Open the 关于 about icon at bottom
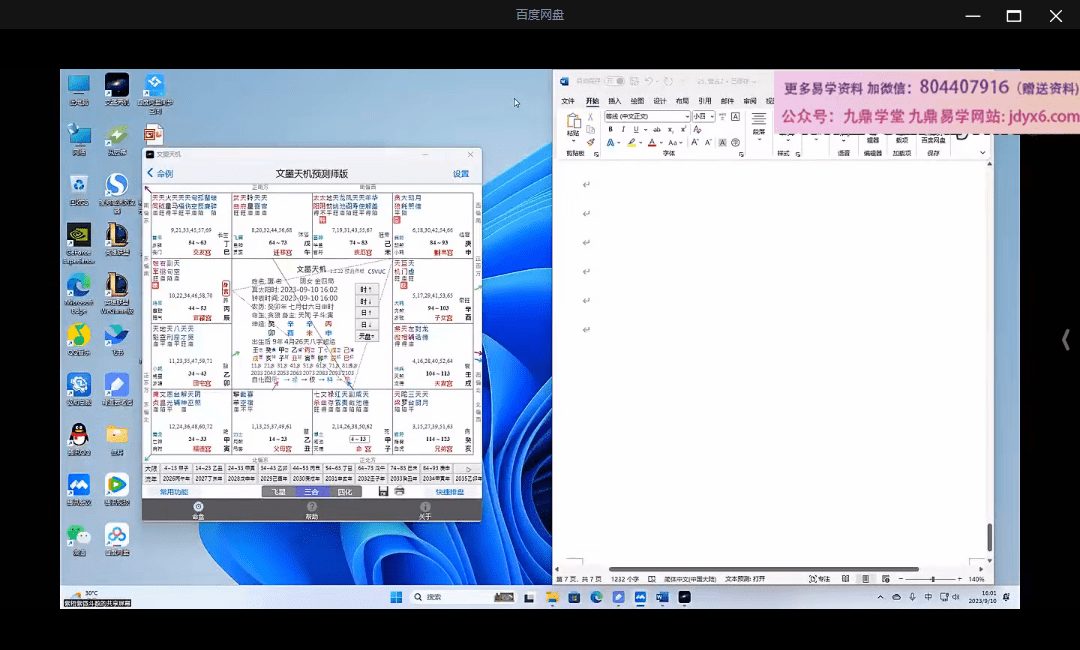This screenshot has height=650, width=1080. pos(425,509)
